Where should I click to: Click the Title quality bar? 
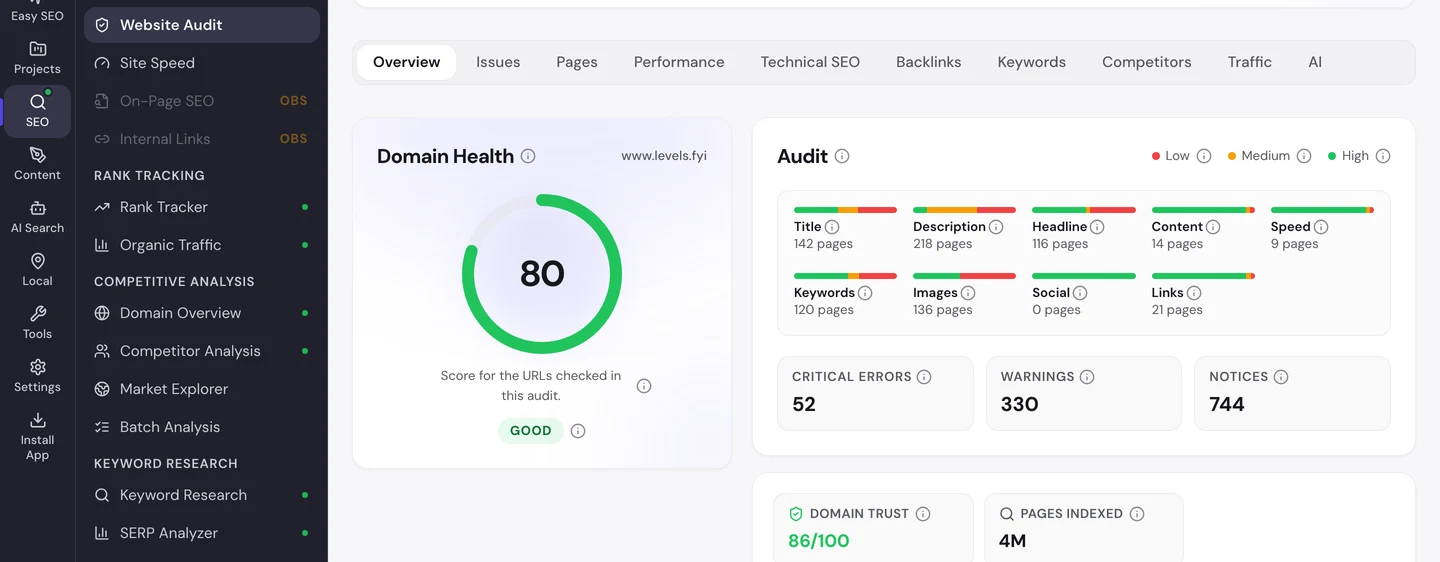coord(845,210)
